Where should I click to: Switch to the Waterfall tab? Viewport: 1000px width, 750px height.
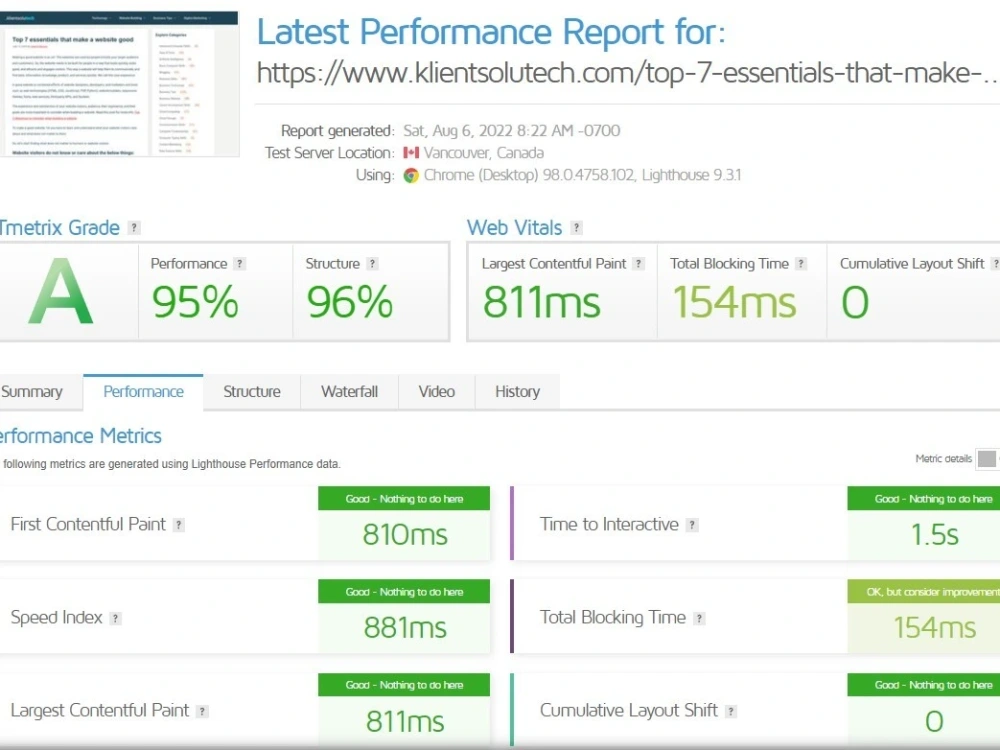click(348, 392)
